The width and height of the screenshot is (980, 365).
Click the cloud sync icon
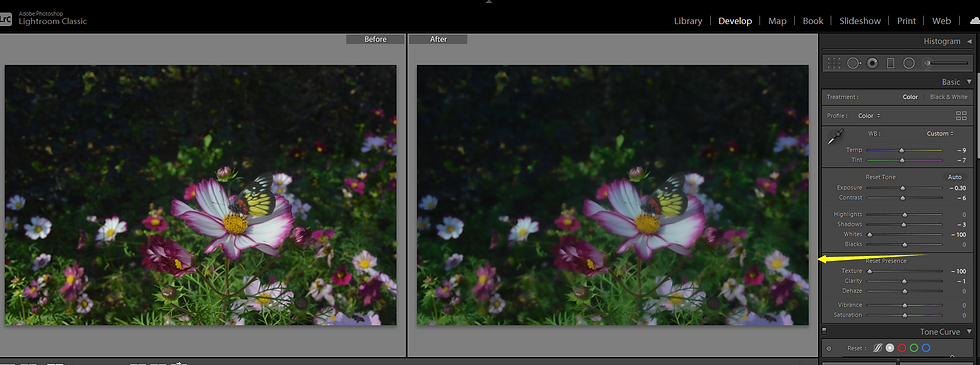[x=974, y=21]
